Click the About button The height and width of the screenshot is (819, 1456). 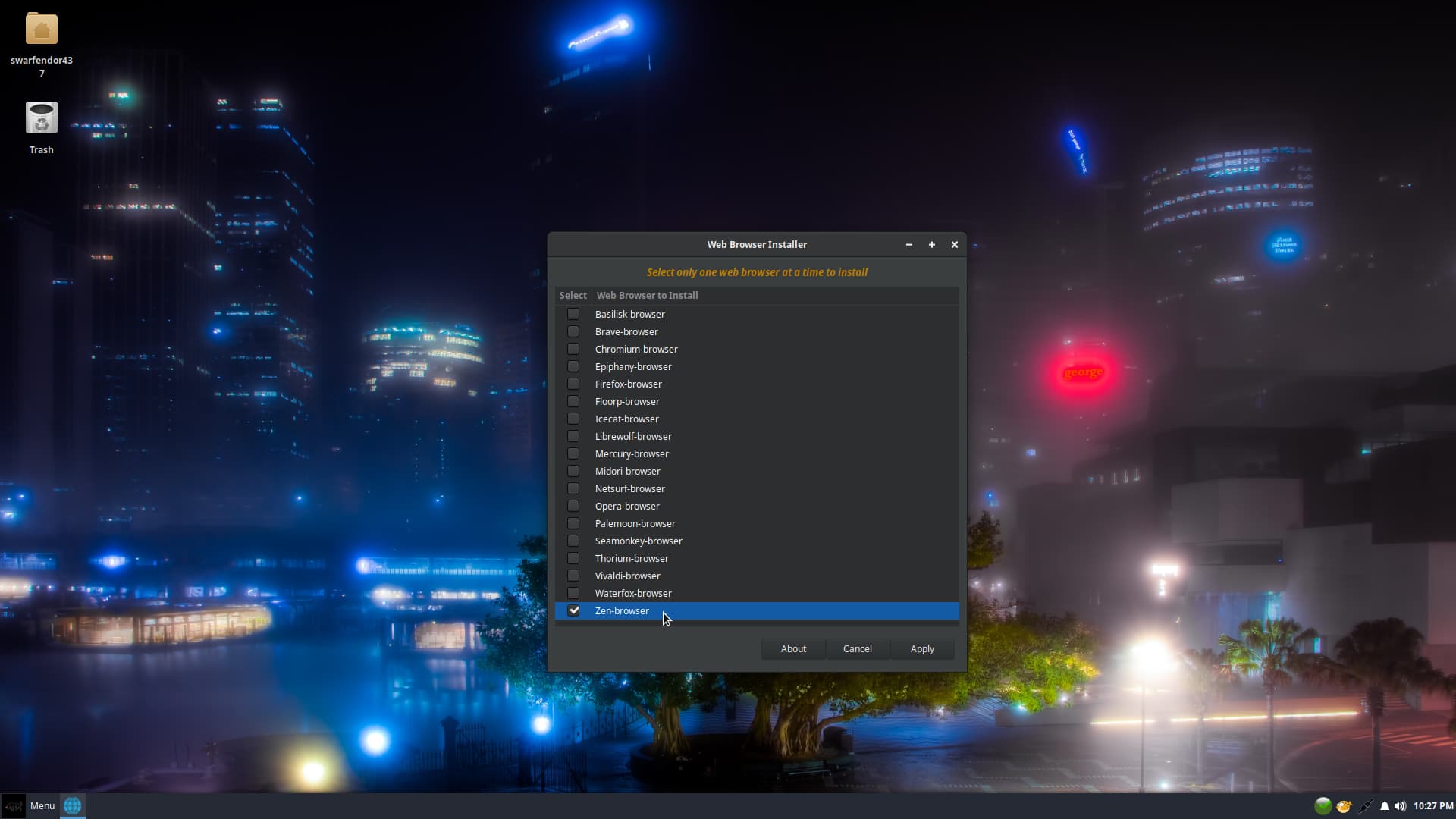[x=793, y=648]
